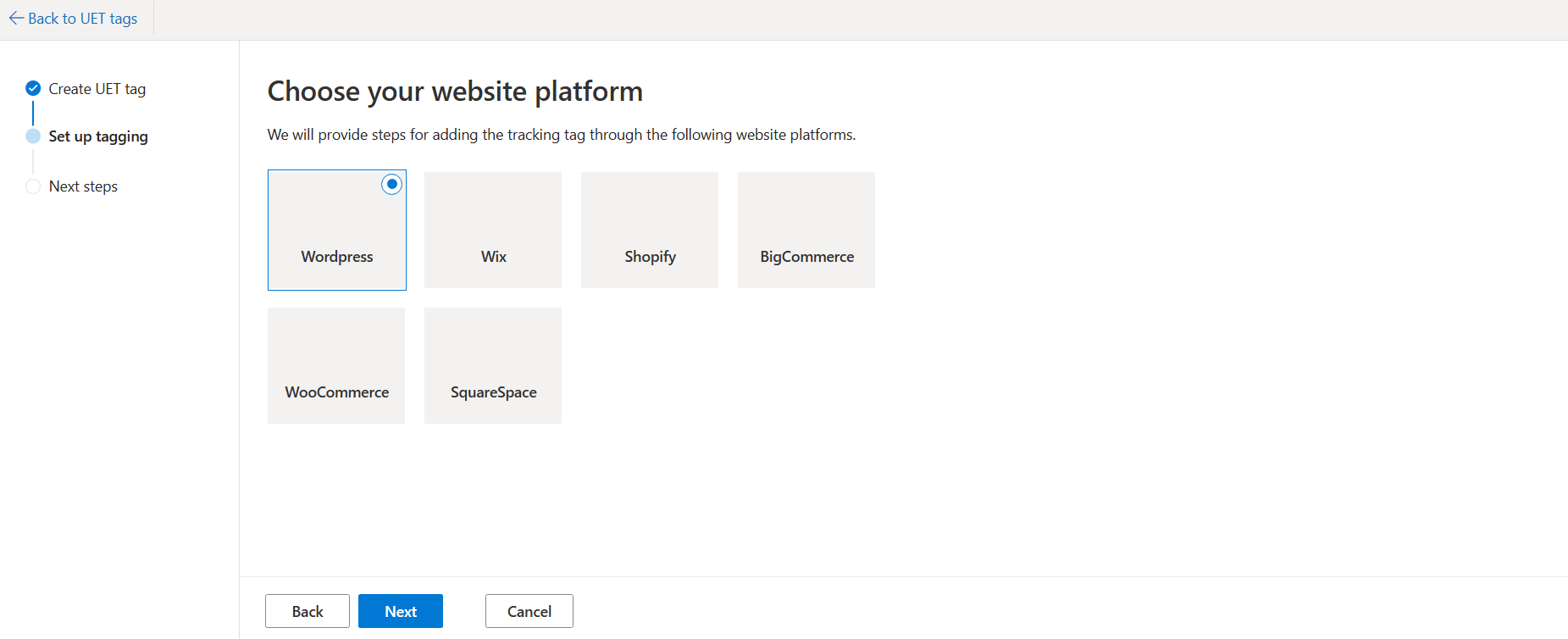Select the SquareSpace platform card
This screenshot has width=1568, height=639.
point(493,365)
